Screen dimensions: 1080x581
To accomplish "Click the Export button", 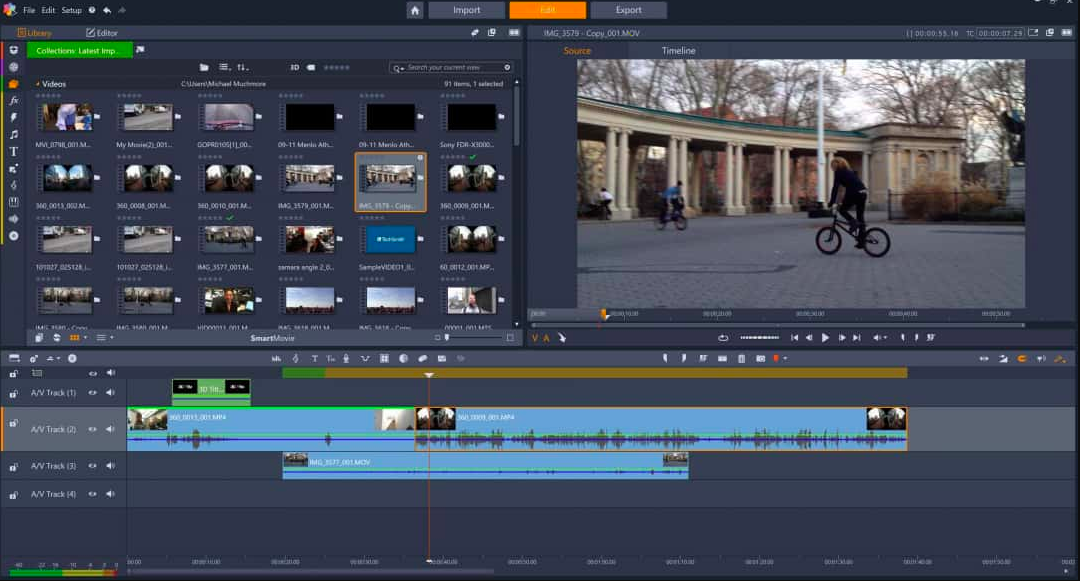I will 628,10.
